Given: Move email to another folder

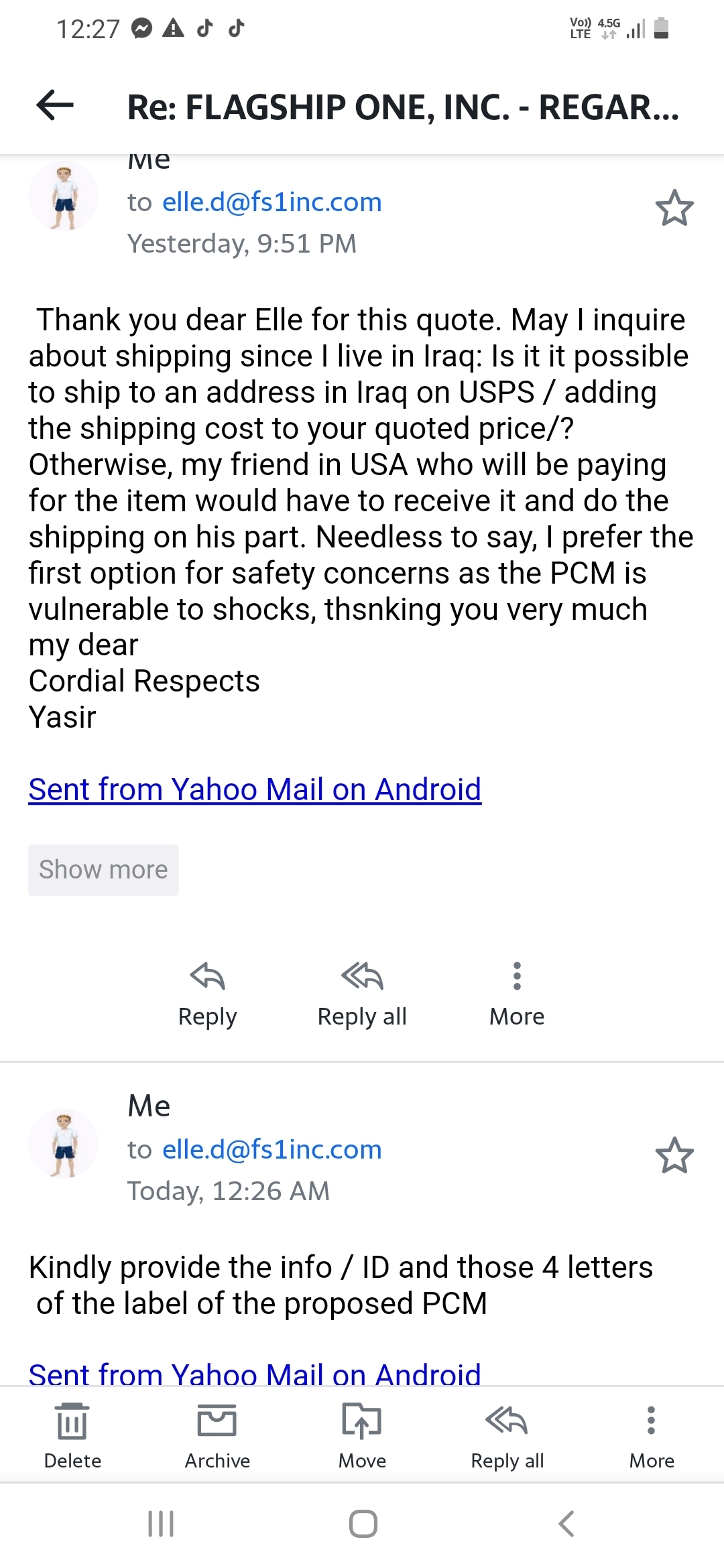Looking at the screenshot, I should 362,1435.
